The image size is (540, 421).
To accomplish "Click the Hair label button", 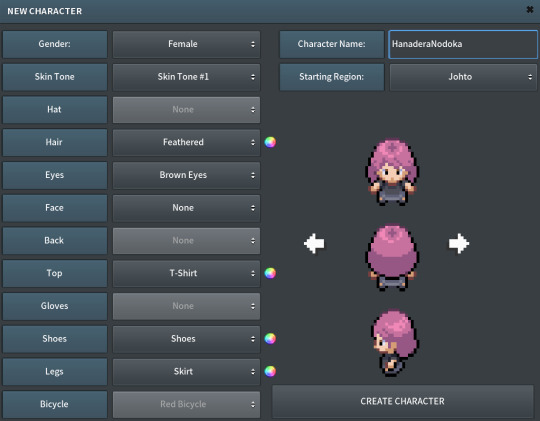I will (x=55, y=142).
